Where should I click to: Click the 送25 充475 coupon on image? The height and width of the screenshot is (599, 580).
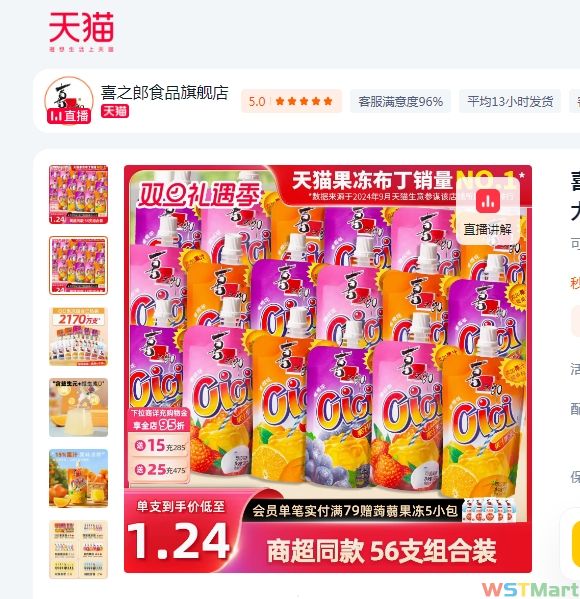click(160, 469)
